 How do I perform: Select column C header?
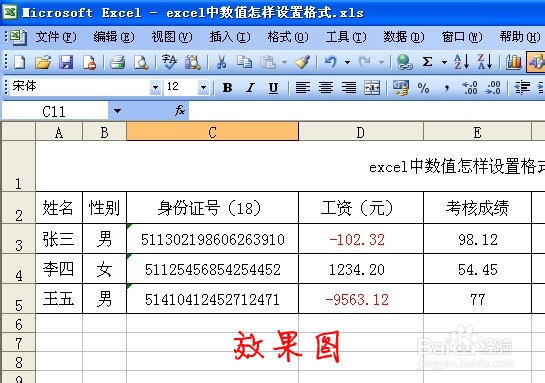[212, 132]
